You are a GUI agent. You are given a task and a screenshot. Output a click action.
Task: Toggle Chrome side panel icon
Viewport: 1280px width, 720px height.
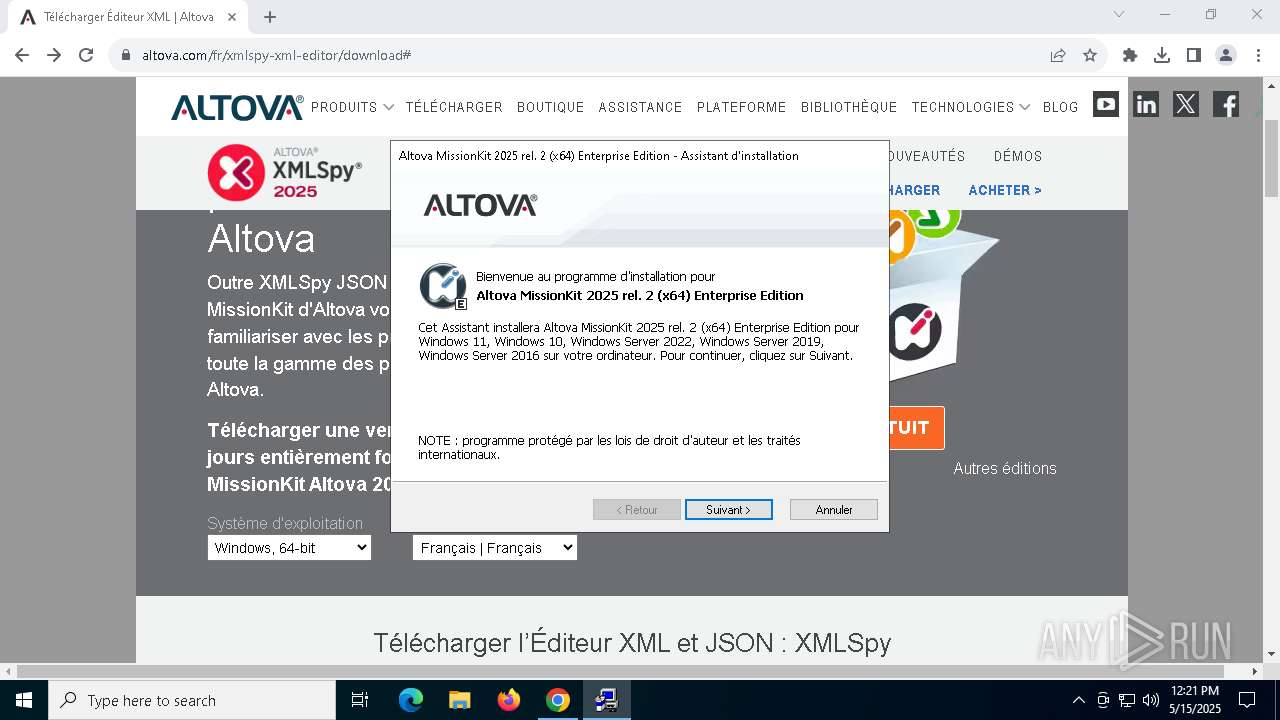pos(1194,55)
